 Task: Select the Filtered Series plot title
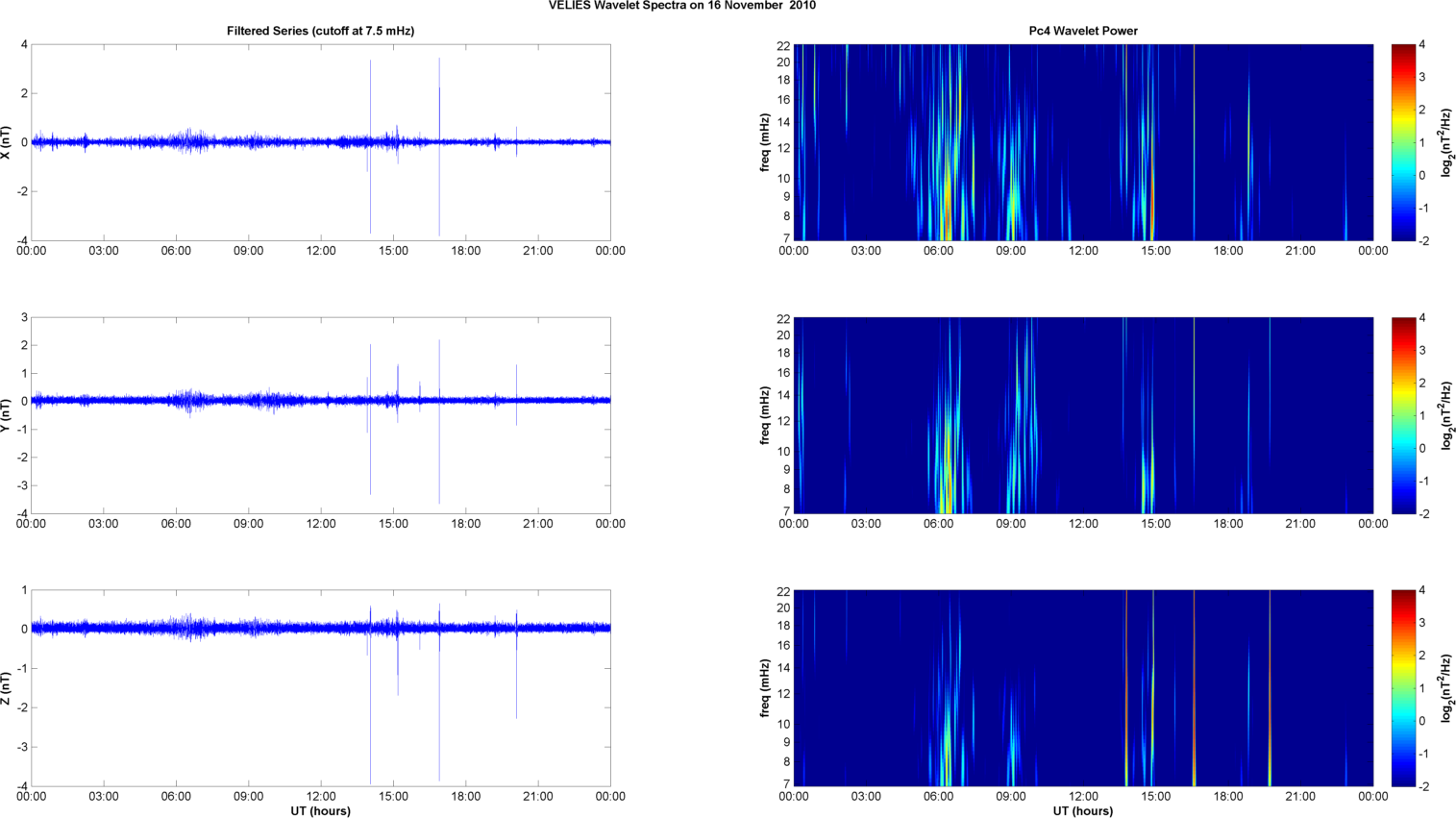[x=320, y=31]
